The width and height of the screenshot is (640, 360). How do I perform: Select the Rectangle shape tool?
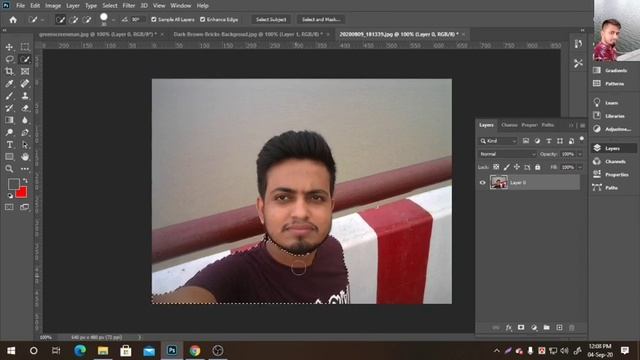[x=9, y=157]
